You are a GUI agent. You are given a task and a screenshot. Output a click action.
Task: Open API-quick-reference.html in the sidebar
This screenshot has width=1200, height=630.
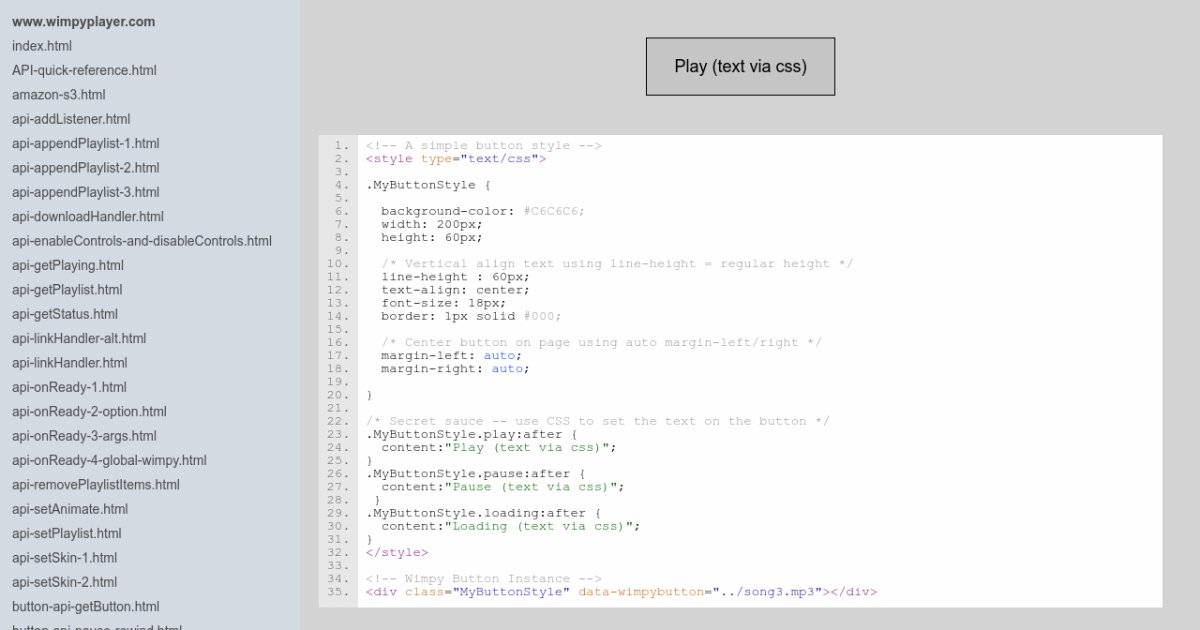click(x=84, y=70)
